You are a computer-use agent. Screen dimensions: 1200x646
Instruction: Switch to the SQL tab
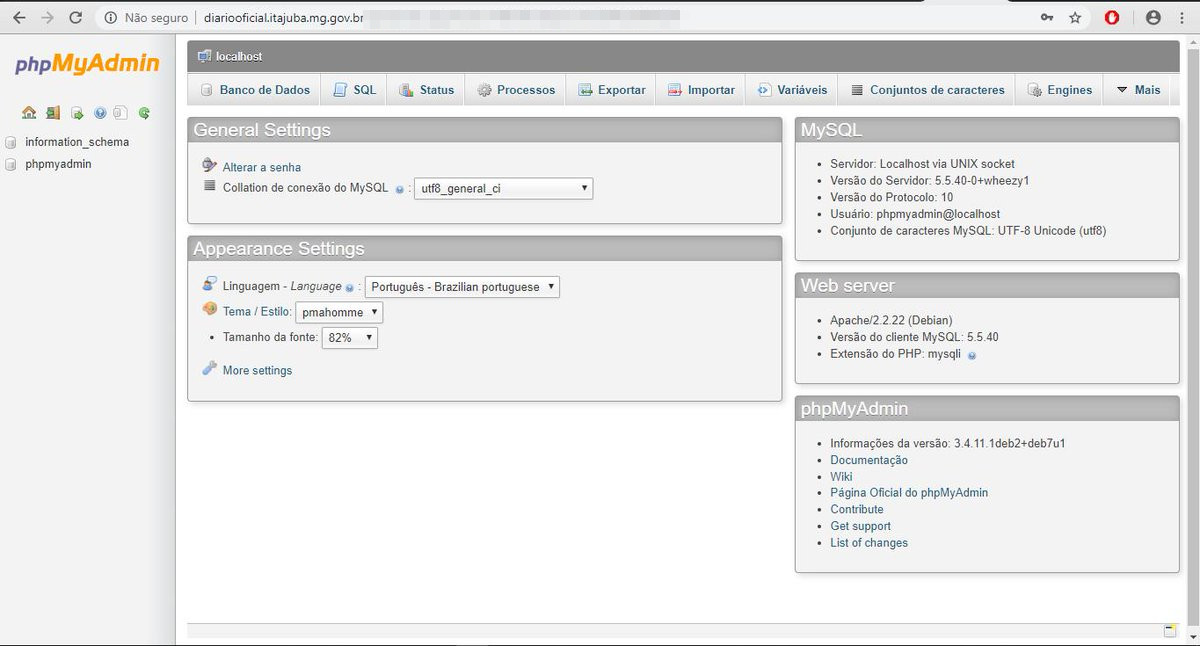pos(354,90)
